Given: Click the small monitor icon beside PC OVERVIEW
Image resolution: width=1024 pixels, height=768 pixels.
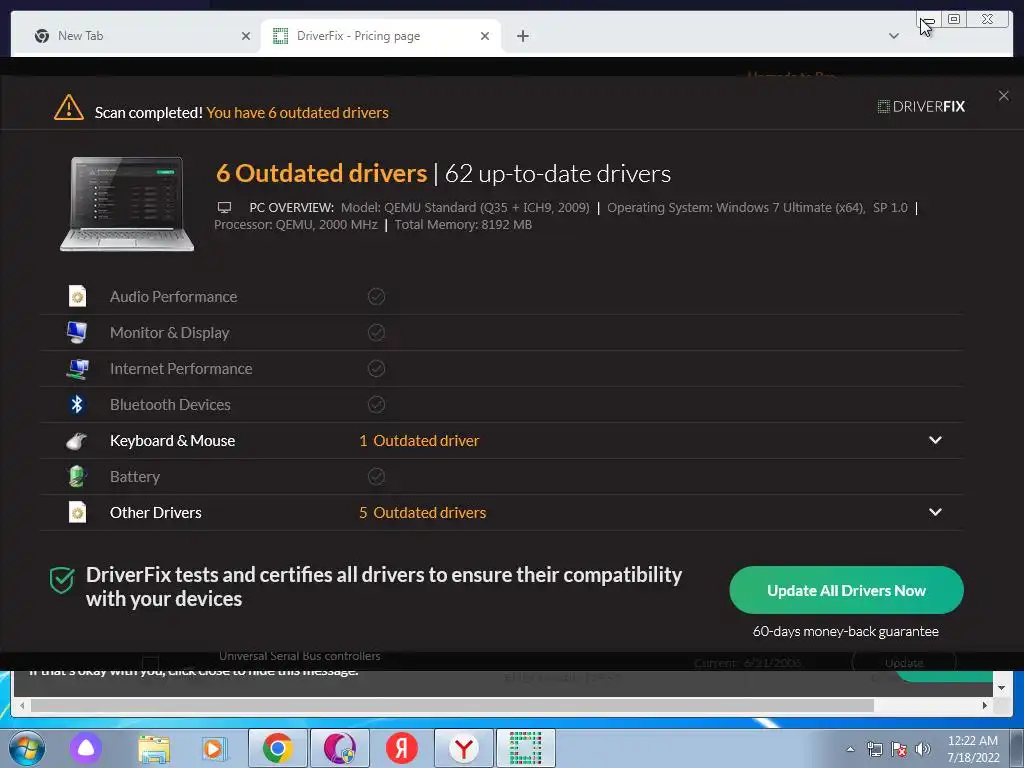Looking at the screenshot, I should coord(224,208).
